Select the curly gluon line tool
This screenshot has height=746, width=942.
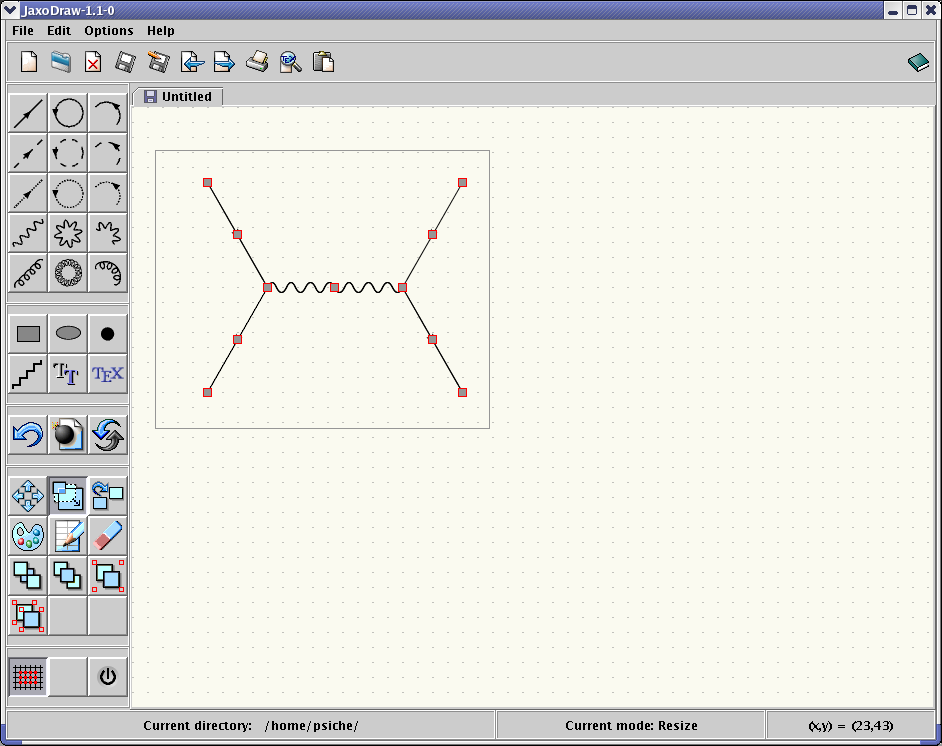coord(28,273)
